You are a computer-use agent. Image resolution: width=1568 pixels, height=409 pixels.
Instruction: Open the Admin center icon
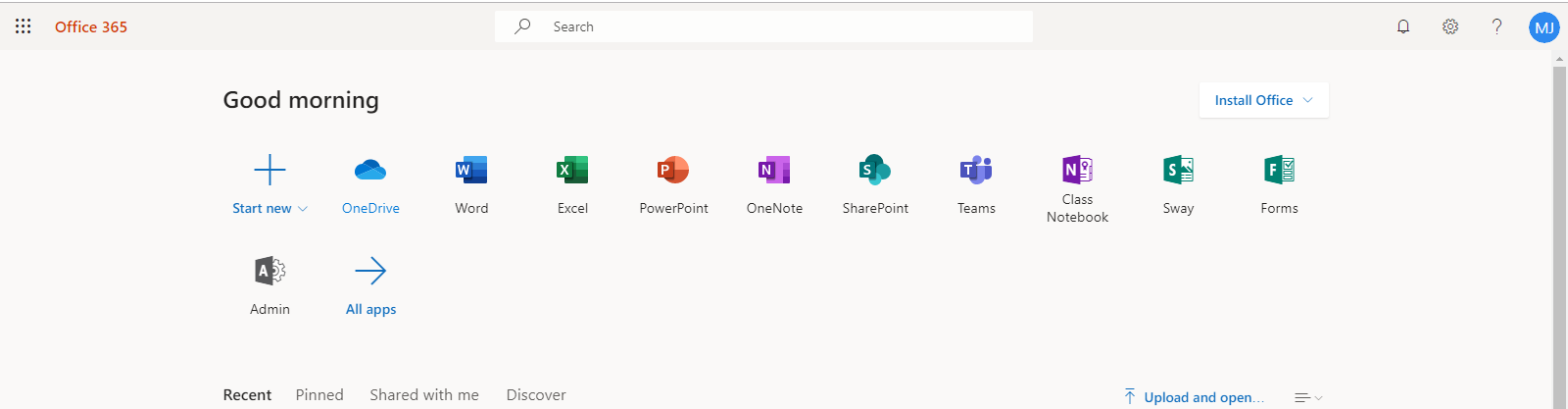pos(269,284)
